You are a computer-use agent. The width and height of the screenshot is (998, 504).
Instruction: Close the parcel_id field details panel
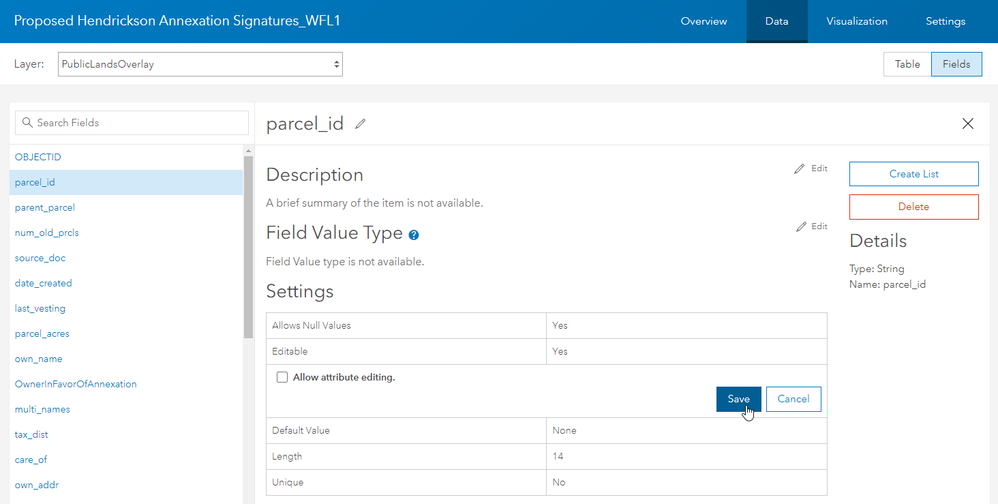point(967,124)
